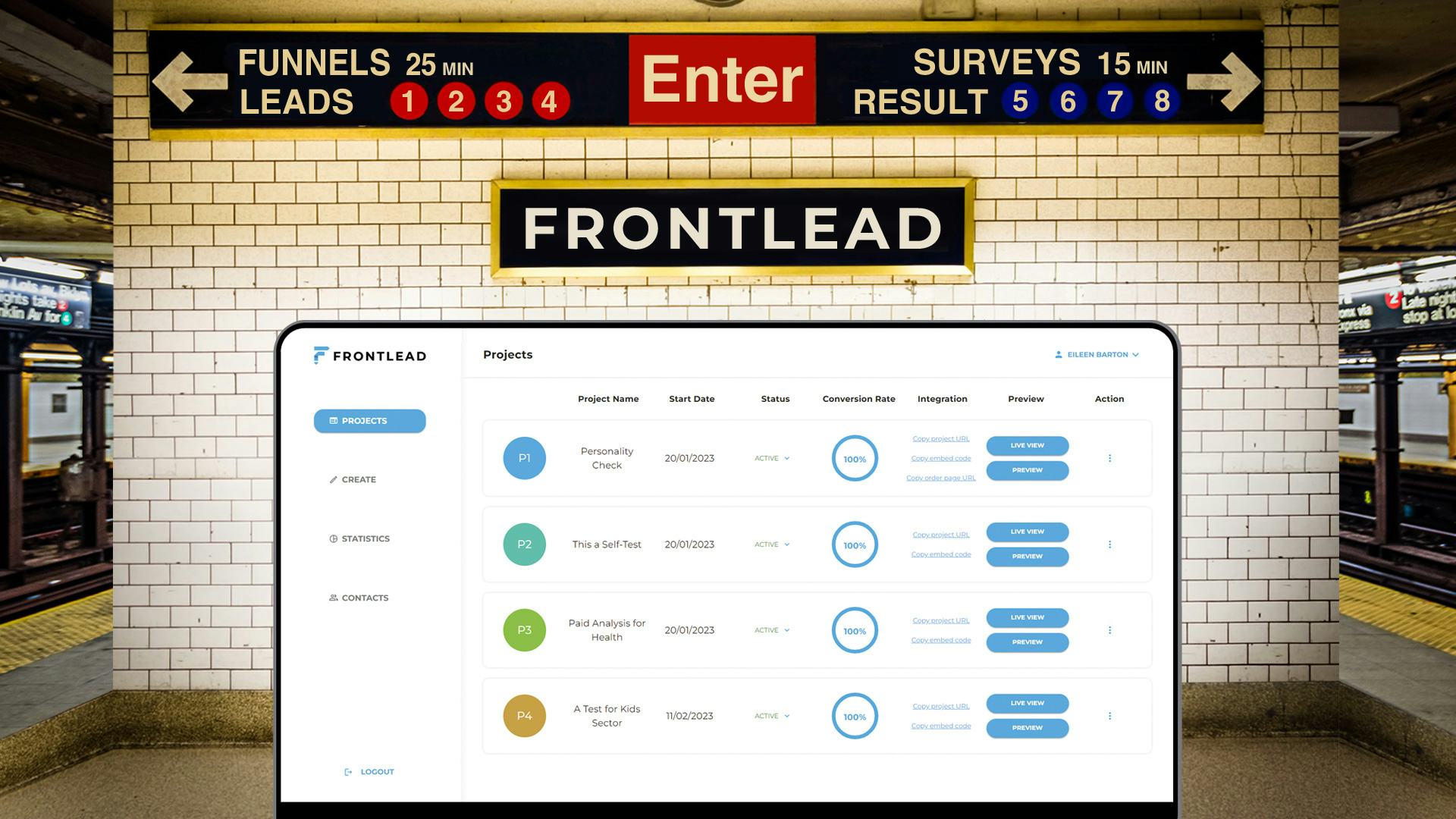The height and width of the screenshot is (819, 1456).
Task: Click LIVE VIEW button for Personality Check
Action: [x=1026, y=445]
